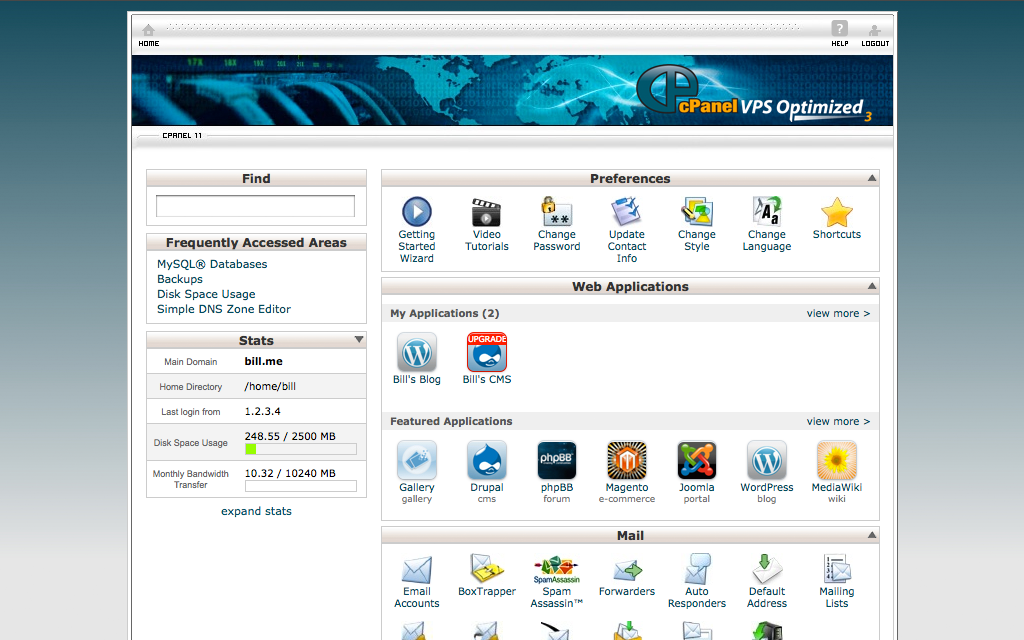Click the 248.55 / 2500 MB value
Image resolution: width=1024 pixels, height=640 pixels.
(290, 436)
